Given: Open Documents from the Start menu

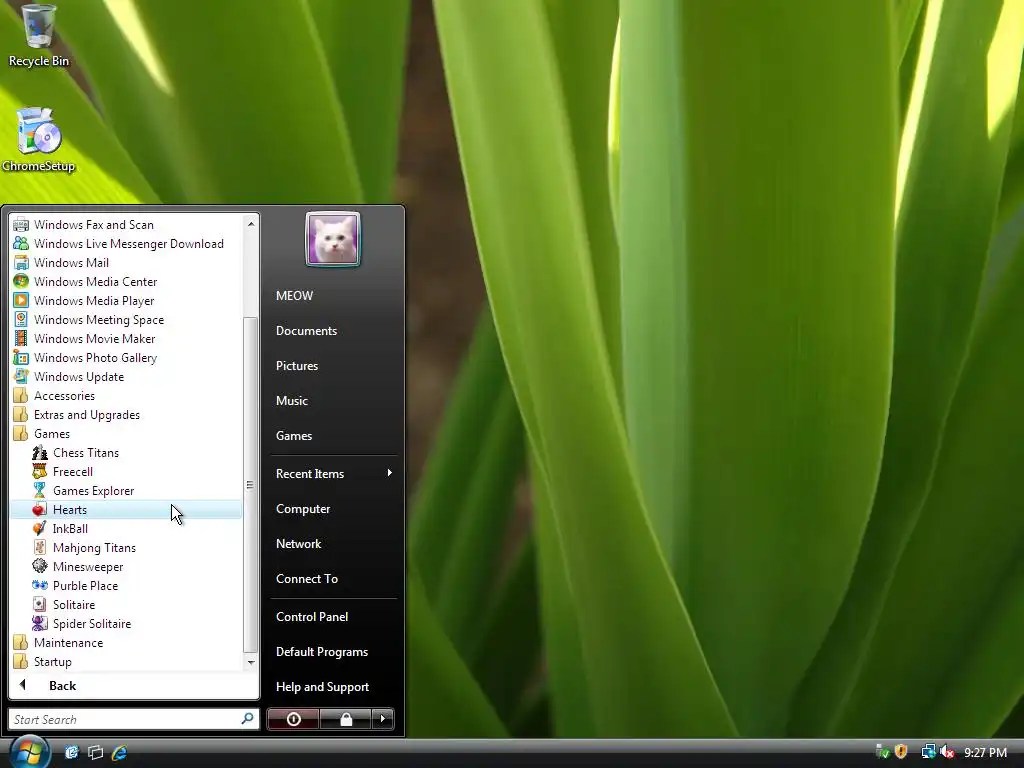Looking at the screenshot, I should 306,331.
